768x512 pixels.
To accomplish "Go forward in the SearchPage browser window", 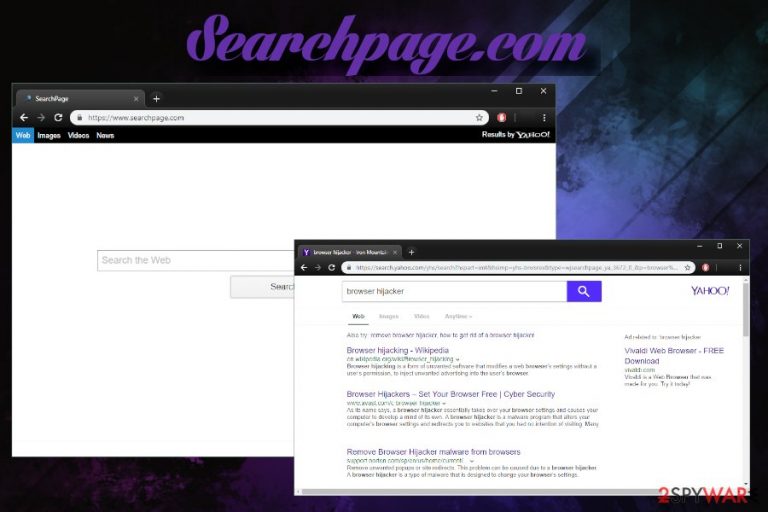I will pos(41,118).
